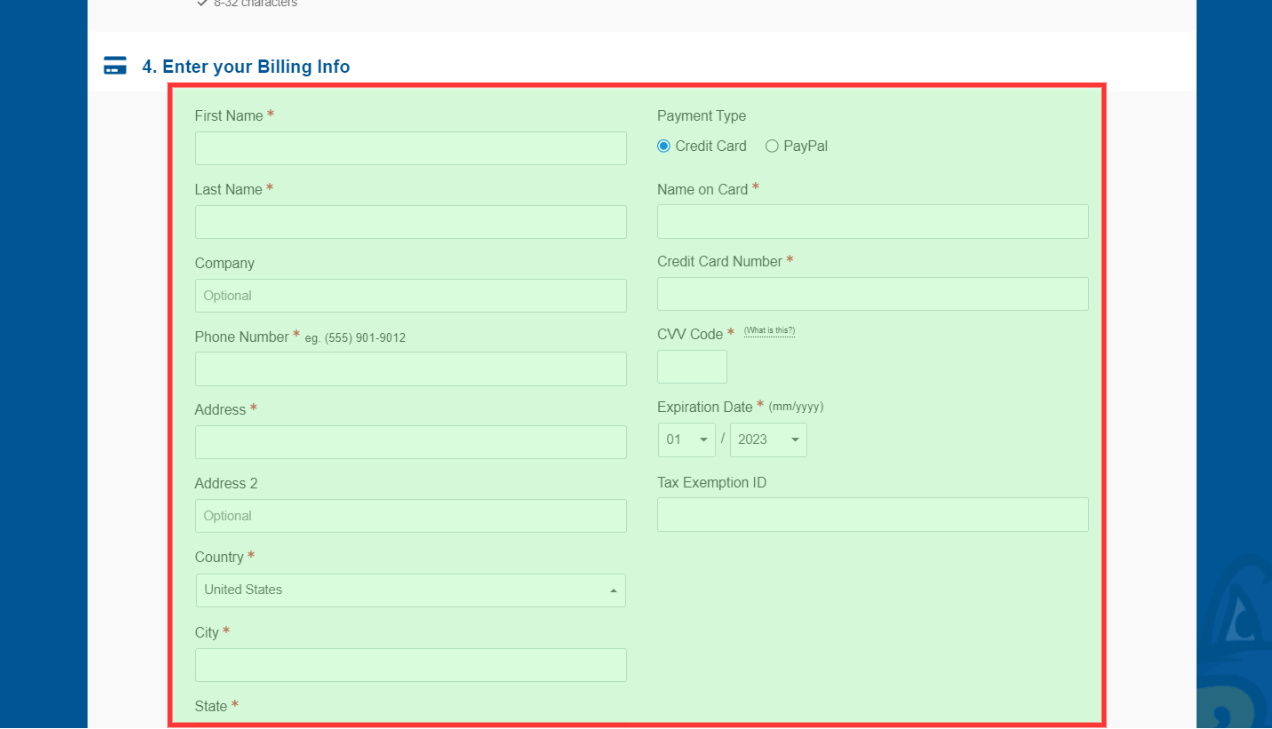Click the Phone Number input box
The height and width of the screenshot is (729, 1272).
click(410, 369)
